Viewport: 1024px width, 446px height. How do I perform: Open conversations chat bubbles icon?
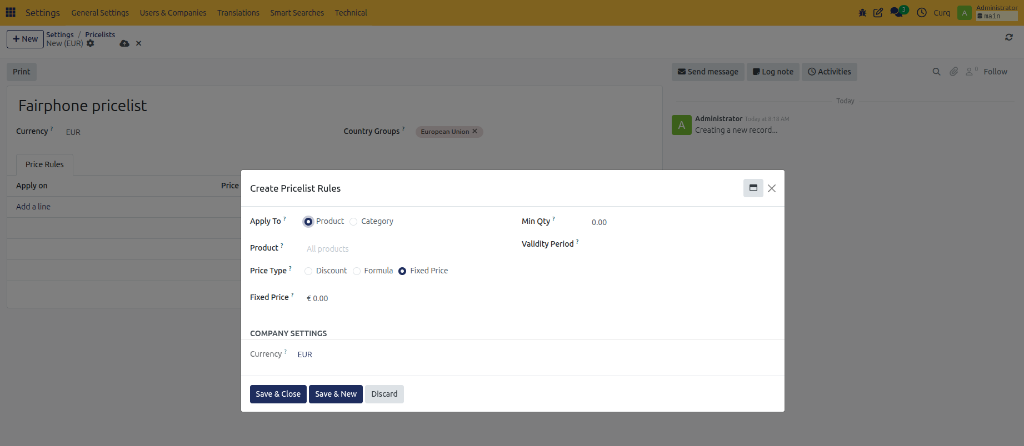click(x=897, y=12)
